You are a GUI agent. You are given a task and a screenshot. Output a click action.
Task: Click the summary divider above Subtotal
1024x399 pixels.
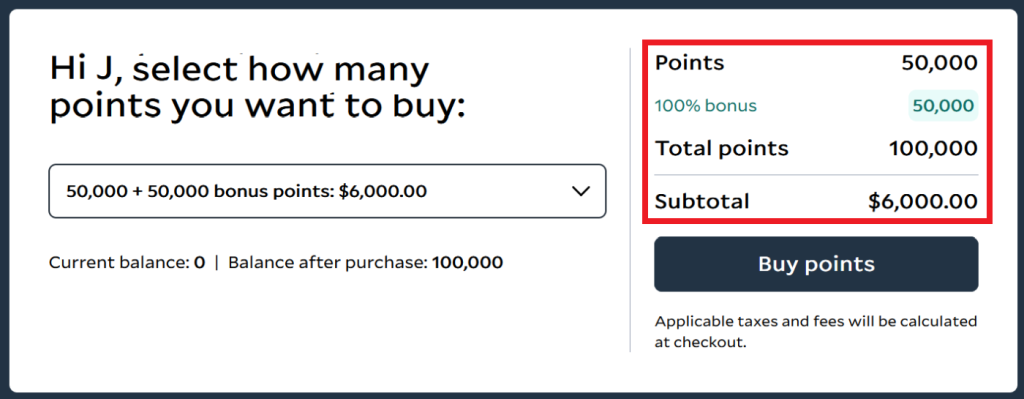816,175
